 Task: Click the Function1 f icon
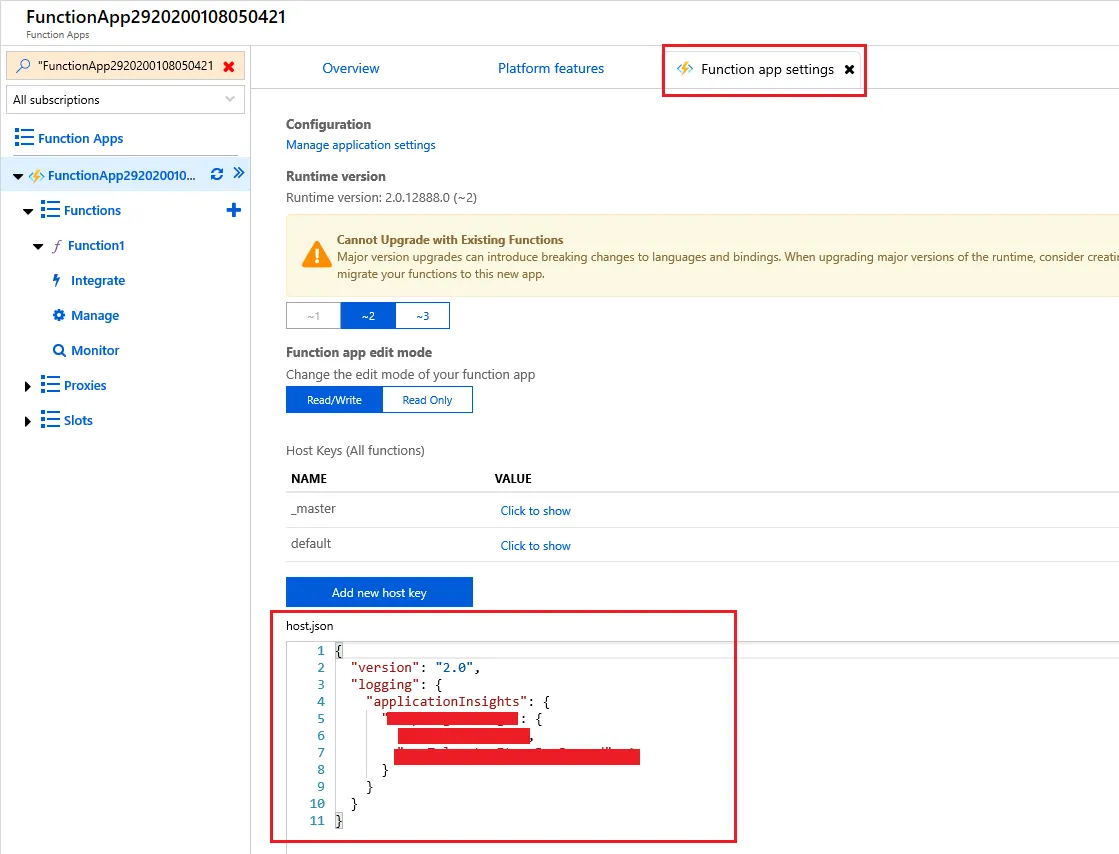click(x=56, y=246)
